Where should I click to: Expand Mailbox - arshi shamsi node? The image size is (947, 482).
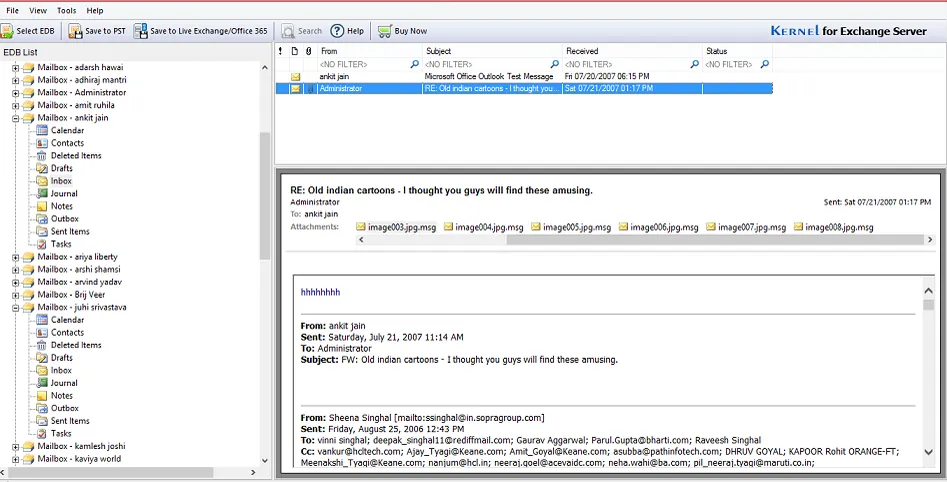[x=16, y=269]
